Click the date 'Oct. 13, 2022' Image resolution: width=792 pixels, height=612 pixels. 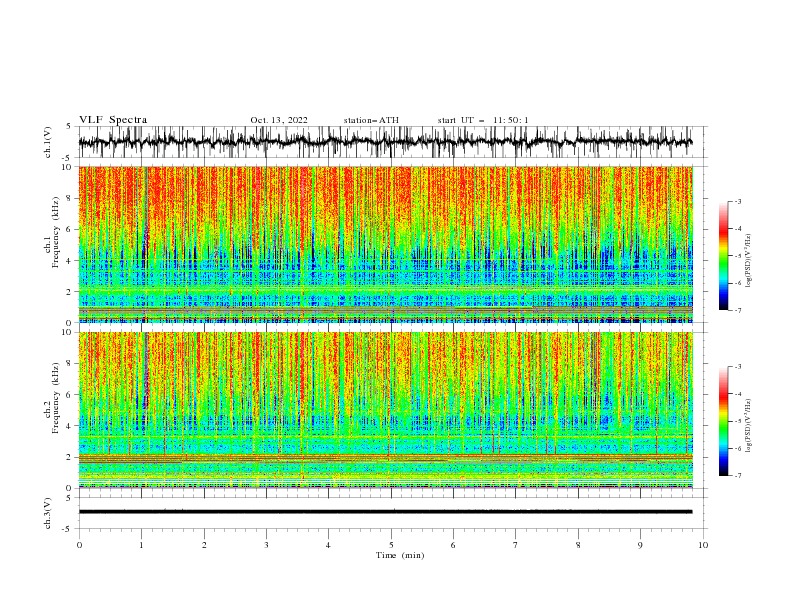(279, 120)
